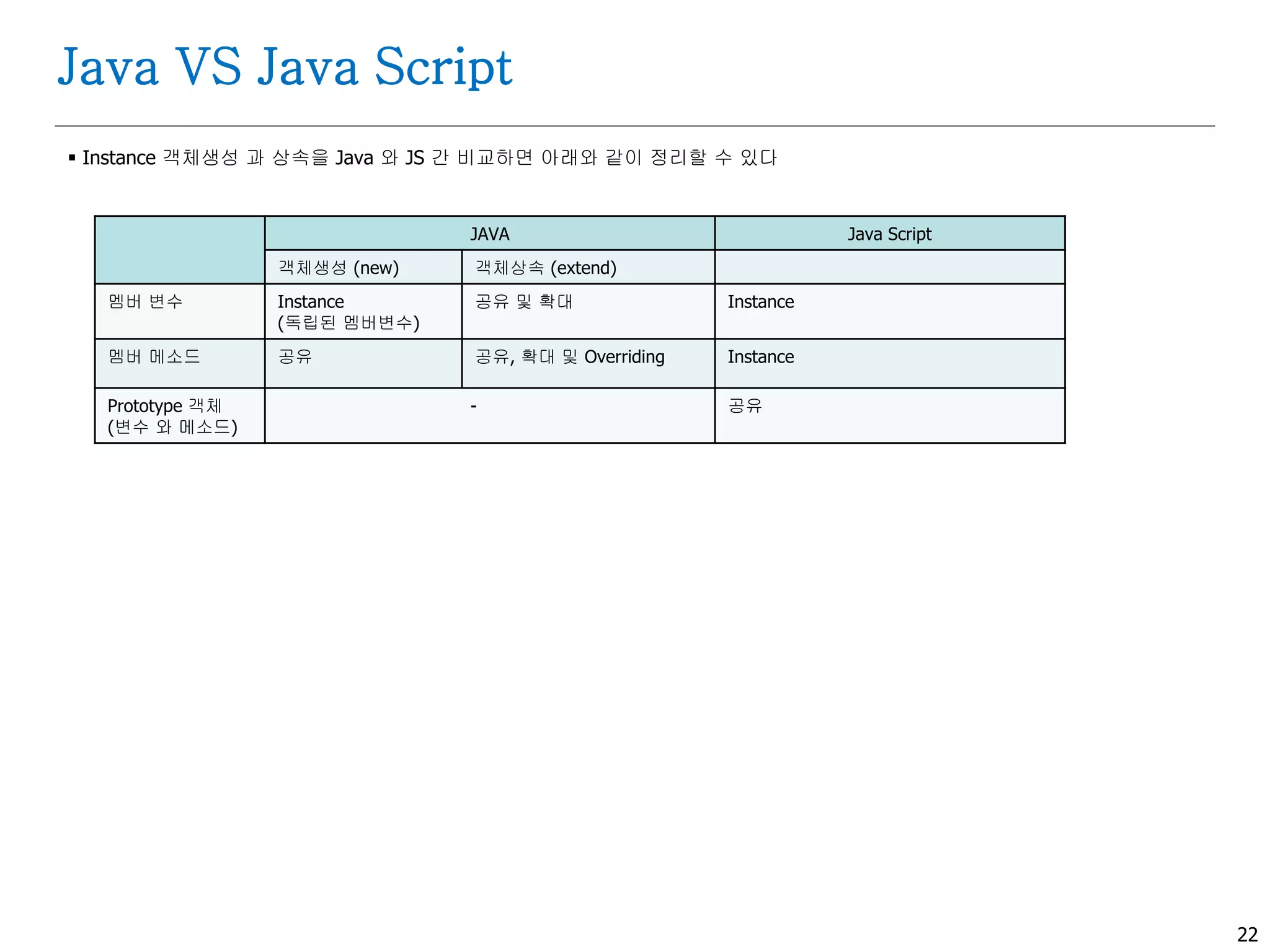This screenshot has height=952, width=1270.
Task: Click the '멤버 메소드' row label
Action: (x=180, y=363)
